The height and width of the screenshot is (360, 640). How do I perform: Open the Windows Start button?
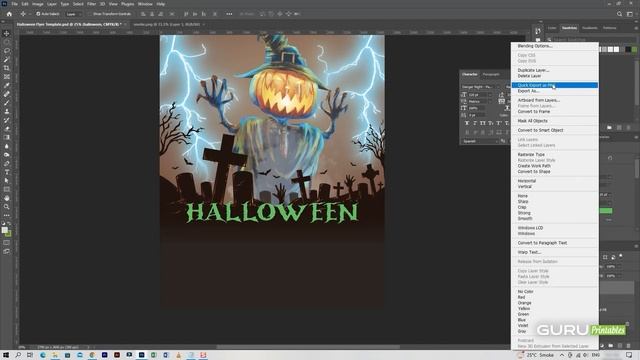(6, 355)
